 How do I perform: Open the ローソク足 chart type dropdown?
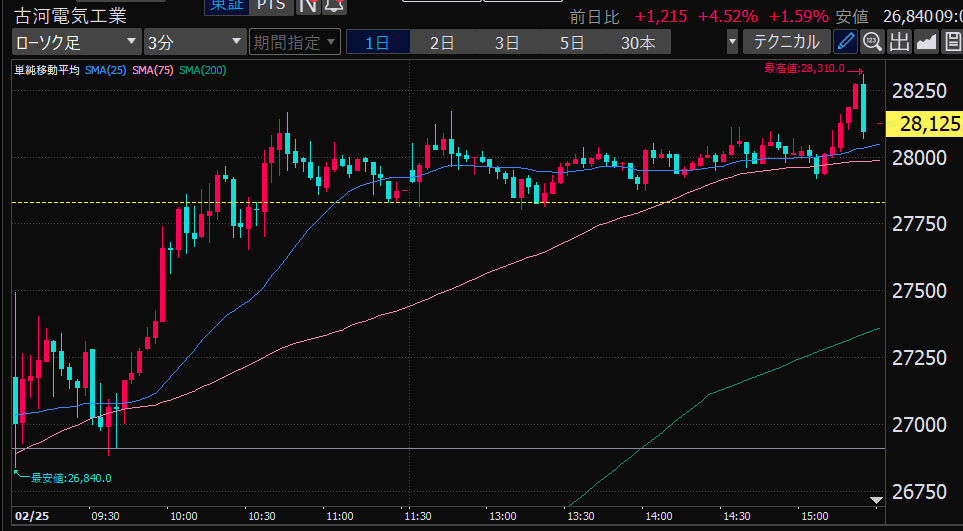click(x=76, y=42)
